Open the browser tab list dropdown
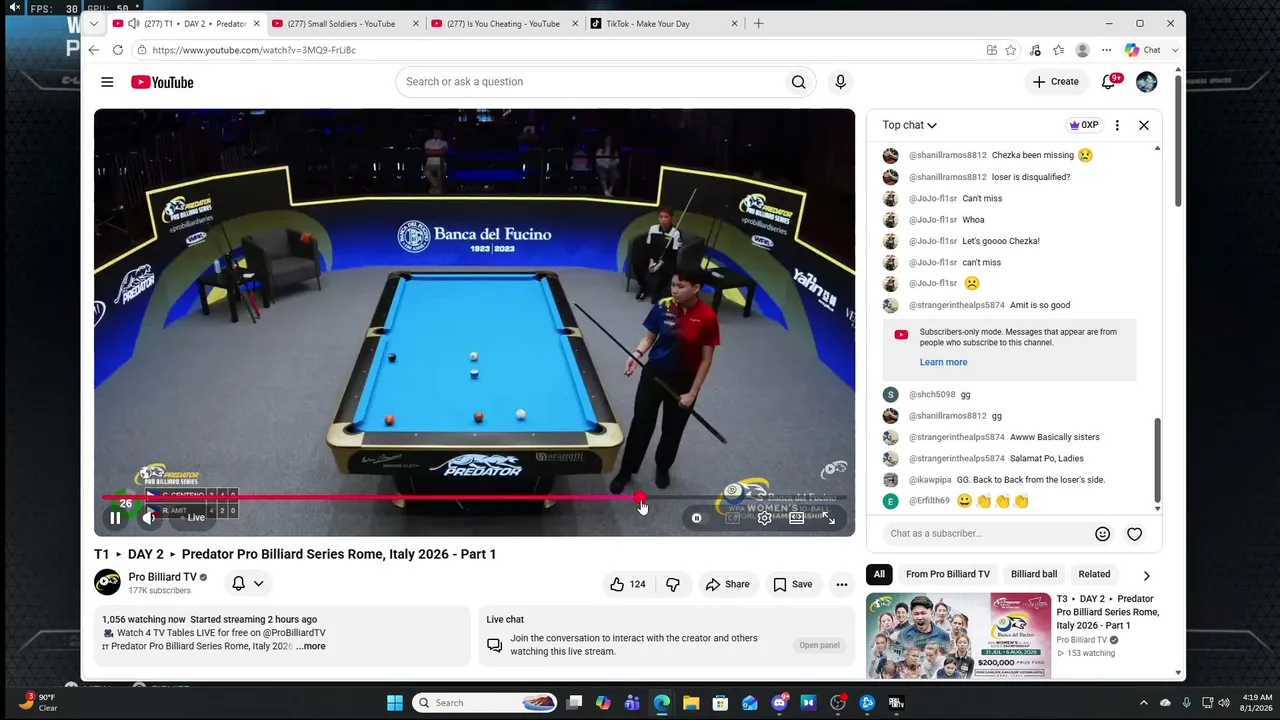 tap(93, 23)
